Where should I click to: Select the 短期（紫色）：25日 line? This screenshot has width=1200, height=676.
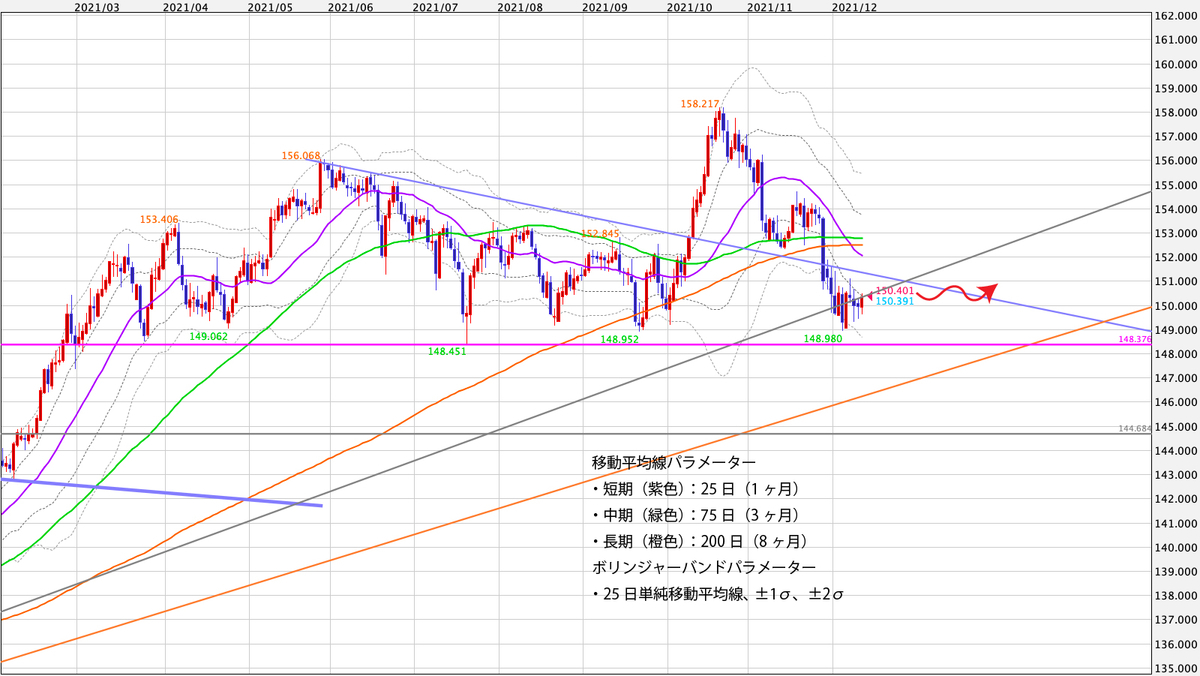pyautogui.click(x=695, y=489)
